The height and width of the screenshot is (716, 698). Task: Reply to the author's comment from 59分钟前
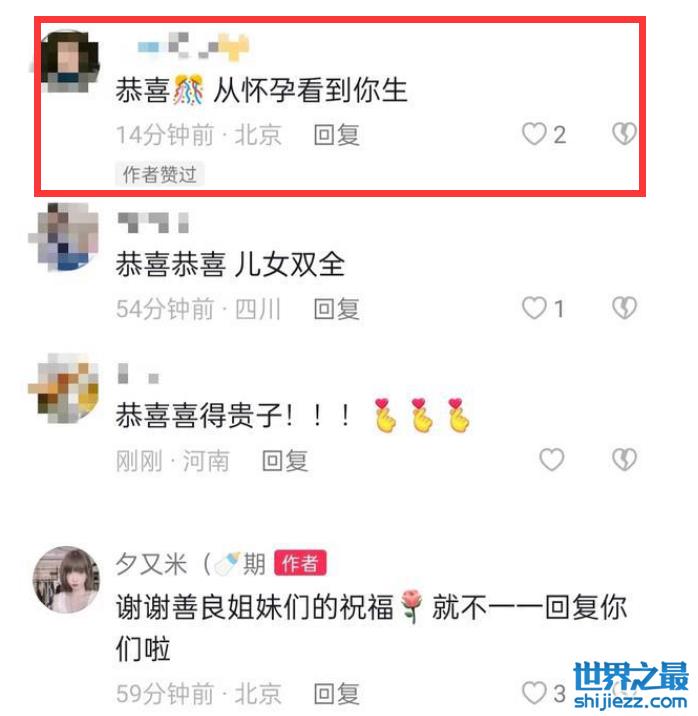tap(336, 694)
